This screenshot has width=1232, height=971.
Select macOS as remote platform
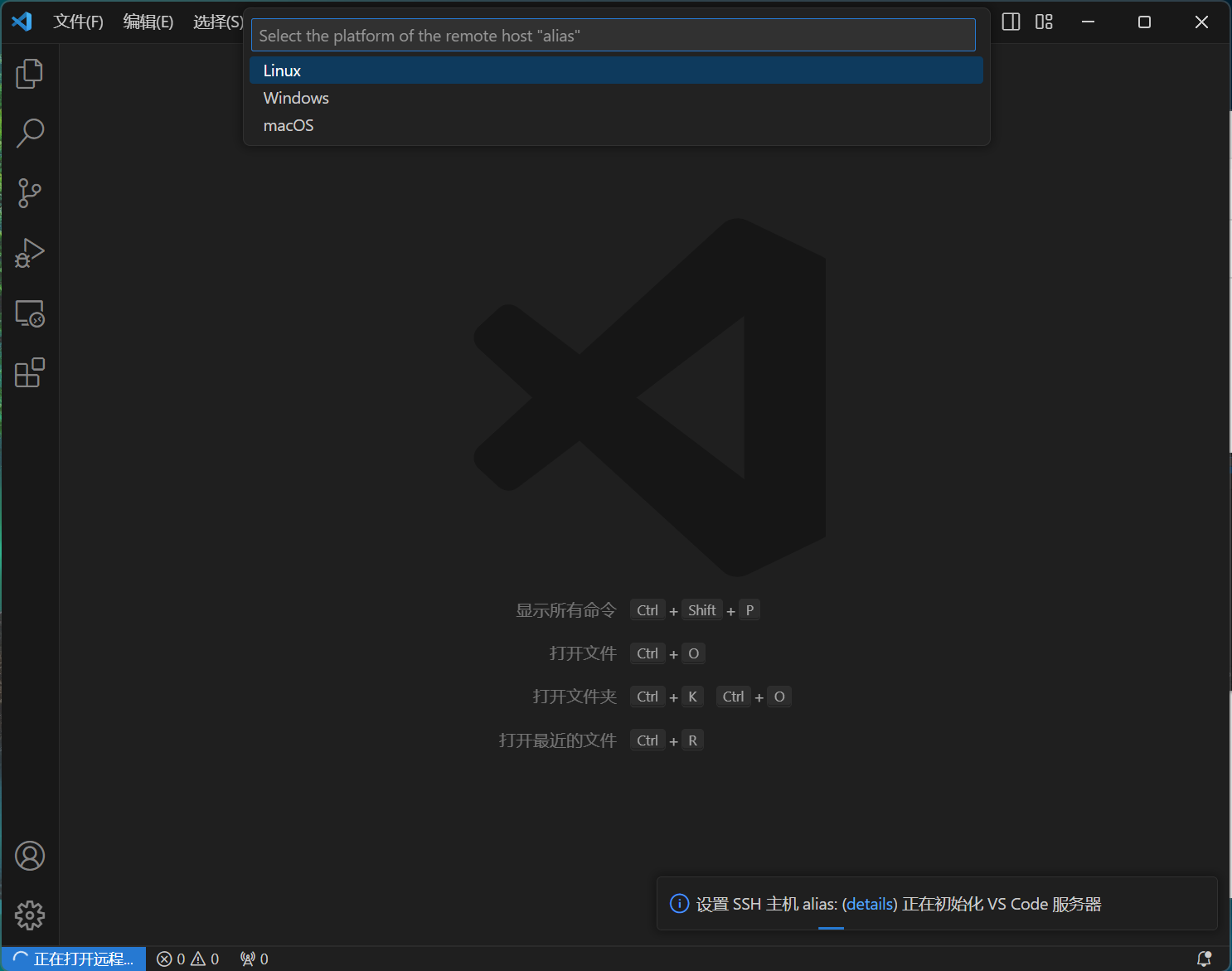click(616, 125)
